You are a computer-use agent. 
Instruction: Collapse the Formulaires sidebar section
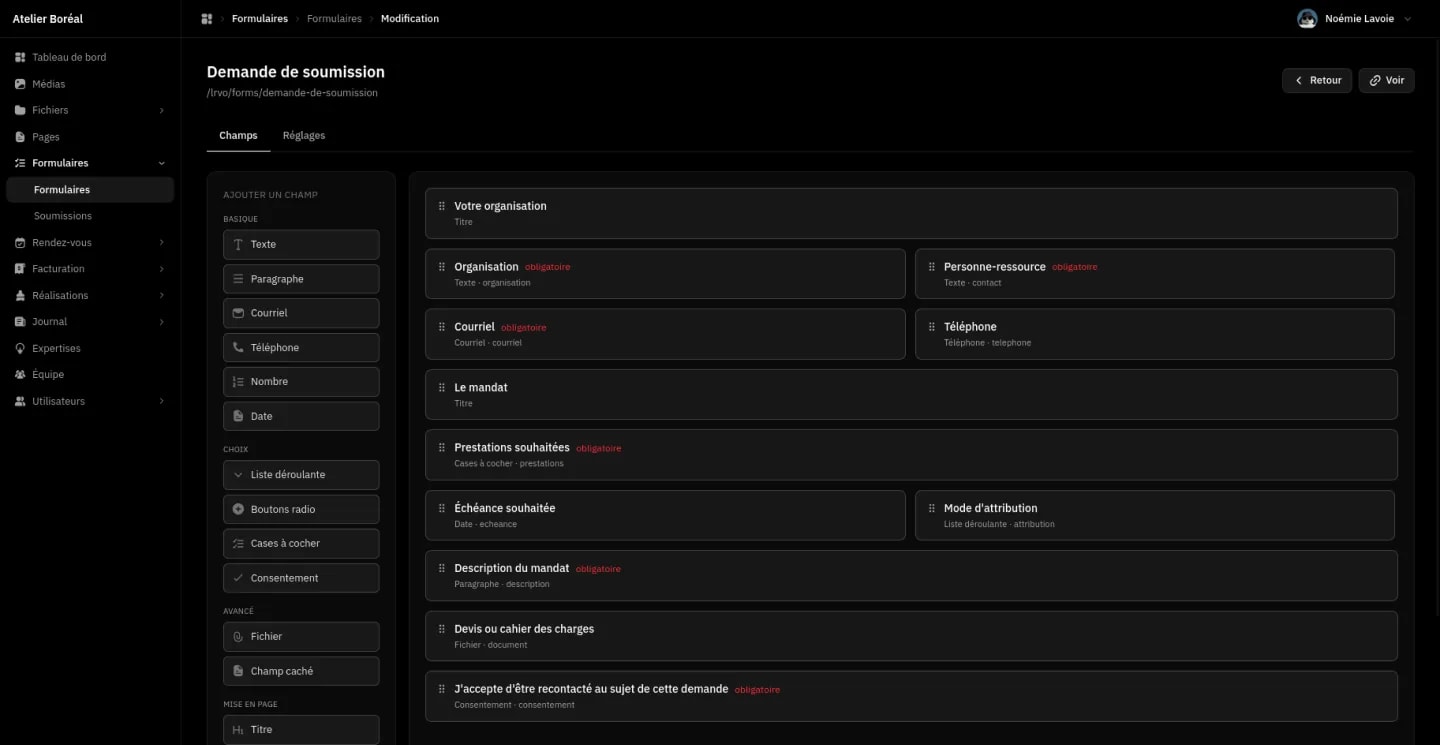[162, 163]
